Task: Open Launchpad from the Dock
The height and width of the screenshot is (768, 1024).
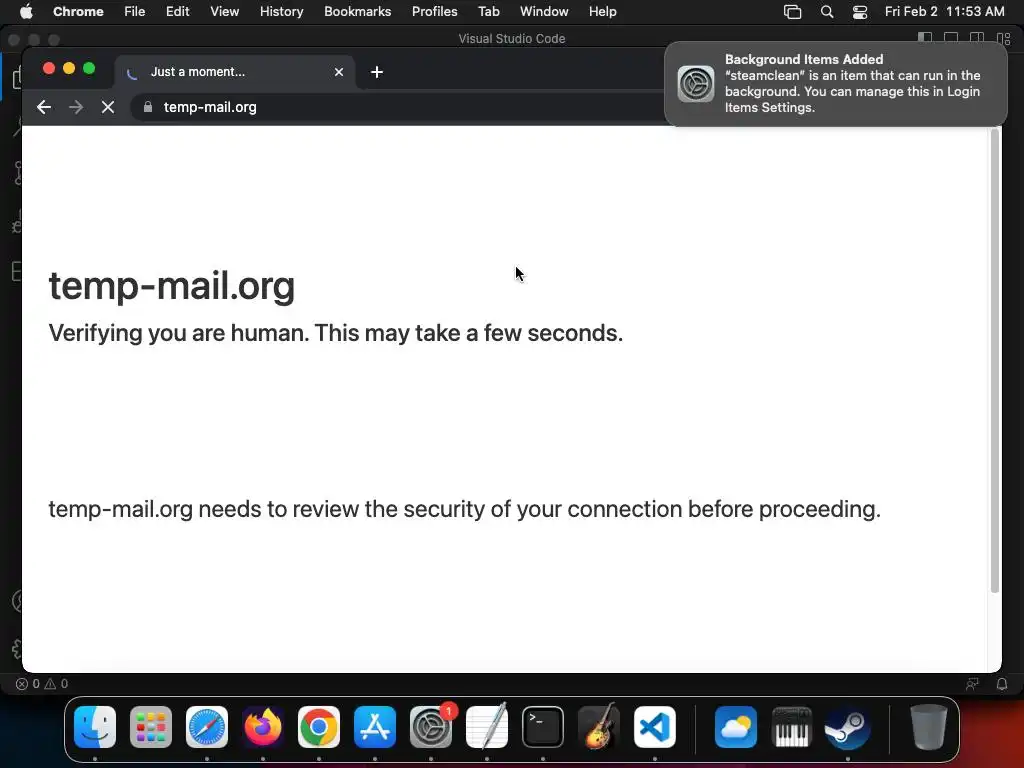Action: tap(151, 727)
